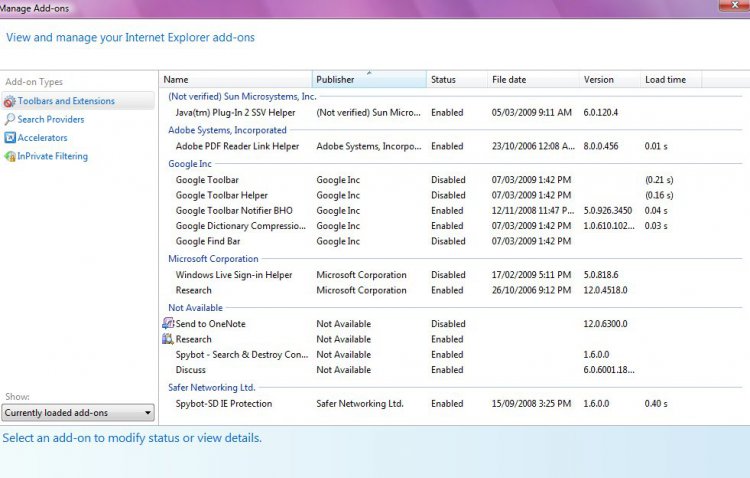
Task: Click version 5.0.926.3450
Action: click(x=607, y=211)
